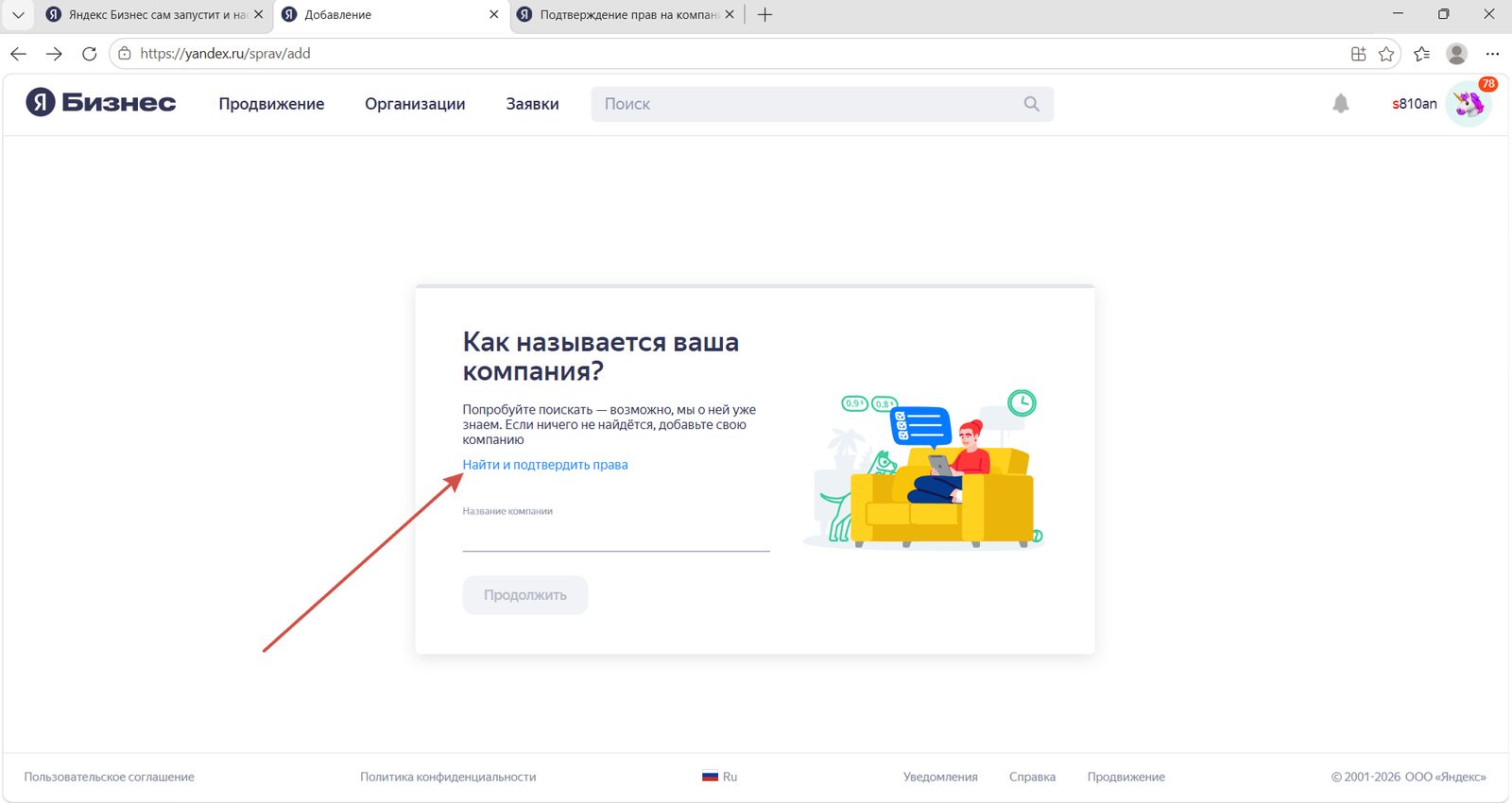This screenshot has width=1512, height=803.
Task: Open the unicorn user avatar menu
Action: 1469,103
